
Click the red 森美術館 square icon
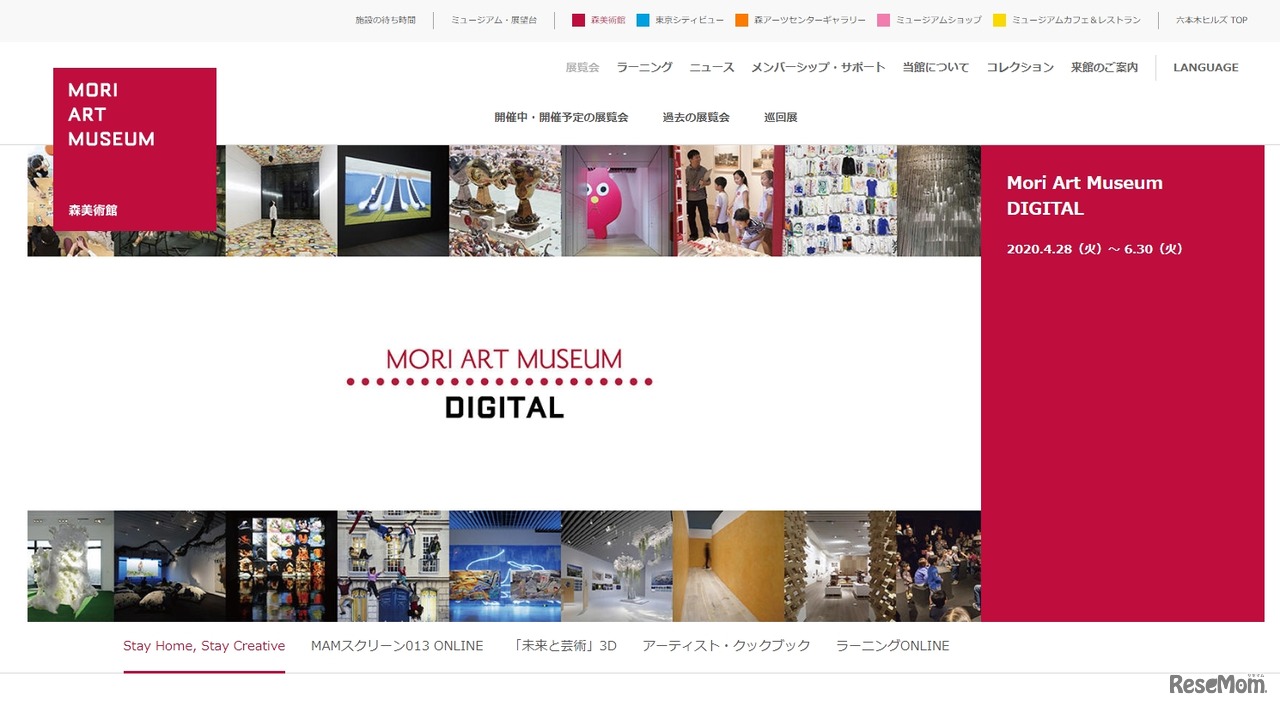pyautogui.click(x=578, y=19)
